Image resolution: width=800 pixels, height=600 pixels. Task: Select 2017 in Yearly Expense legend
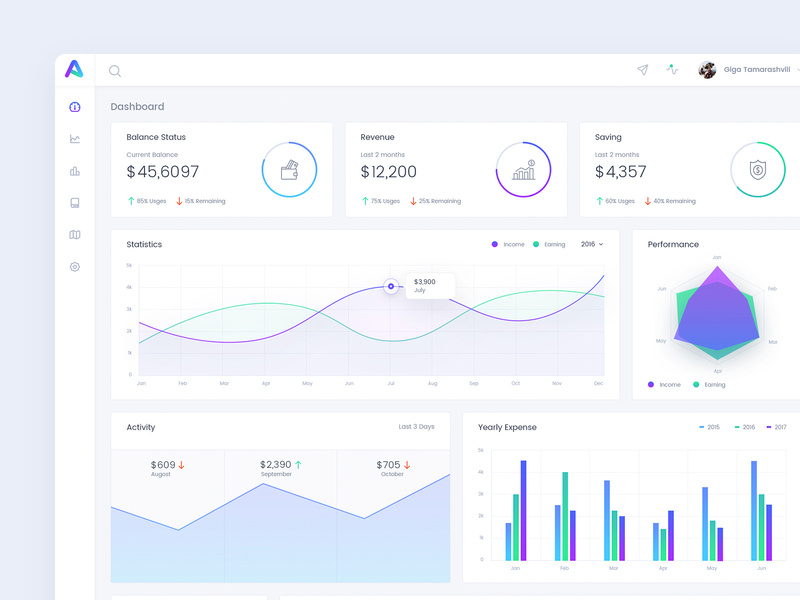[777, 427]
